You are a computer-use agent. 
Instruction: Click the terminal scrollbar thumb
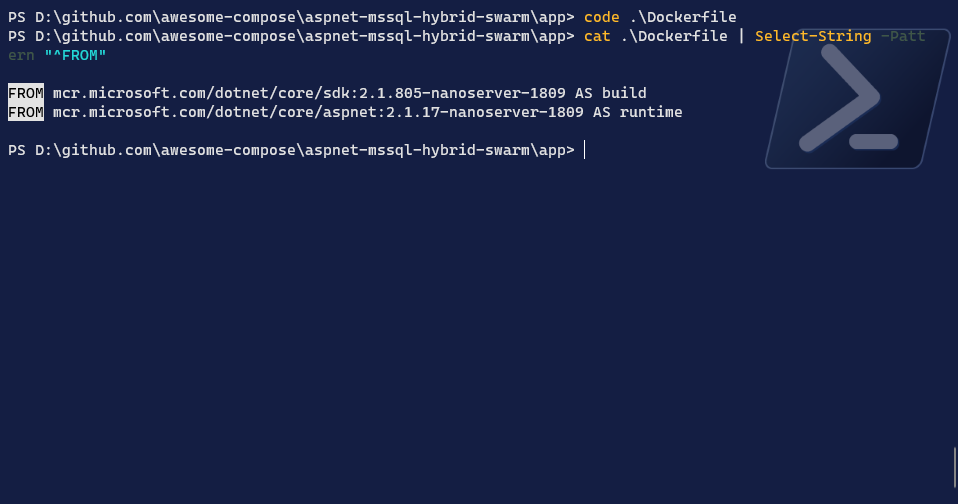tap(954, 466)
